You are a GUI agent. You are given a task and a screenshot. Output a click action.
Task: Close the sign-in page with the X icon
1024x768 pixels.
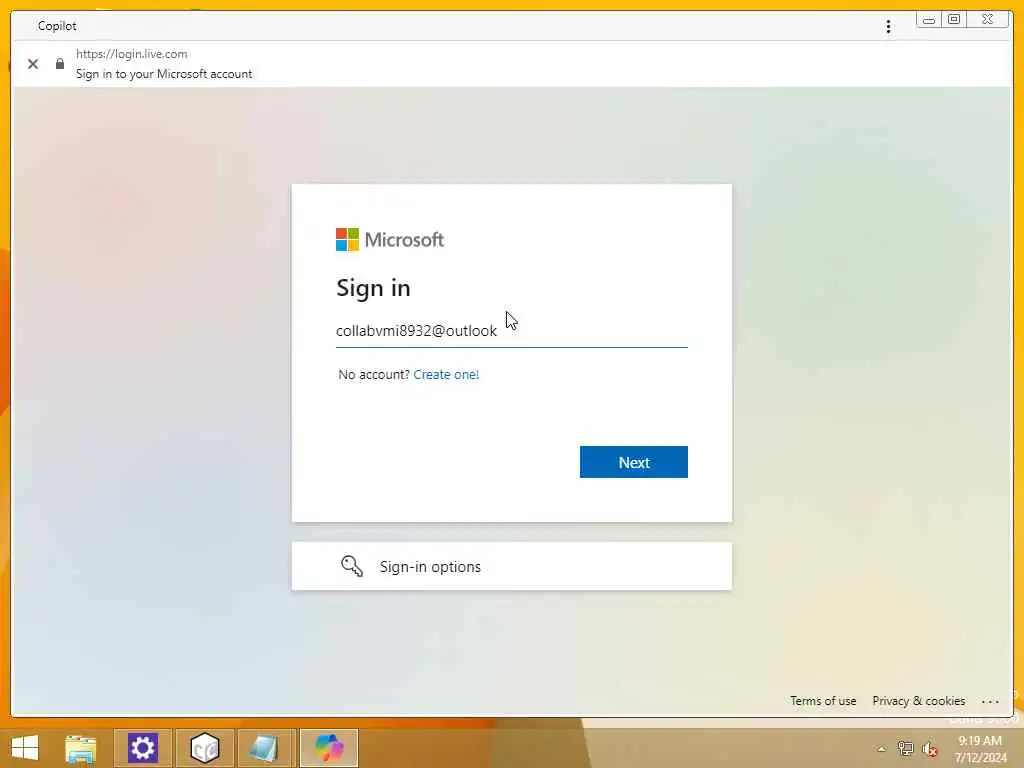coord(33,64)
